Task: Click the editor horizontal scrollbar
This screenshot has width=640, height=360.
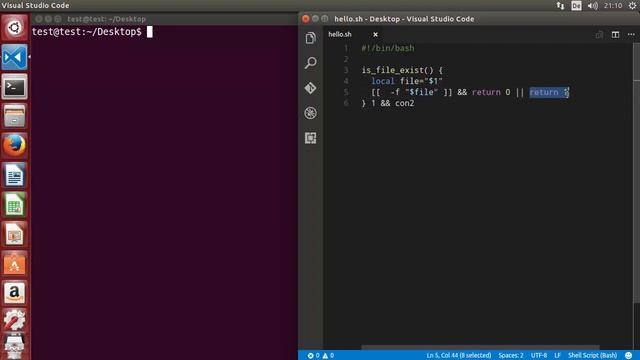Action: [x=480, y=347]
